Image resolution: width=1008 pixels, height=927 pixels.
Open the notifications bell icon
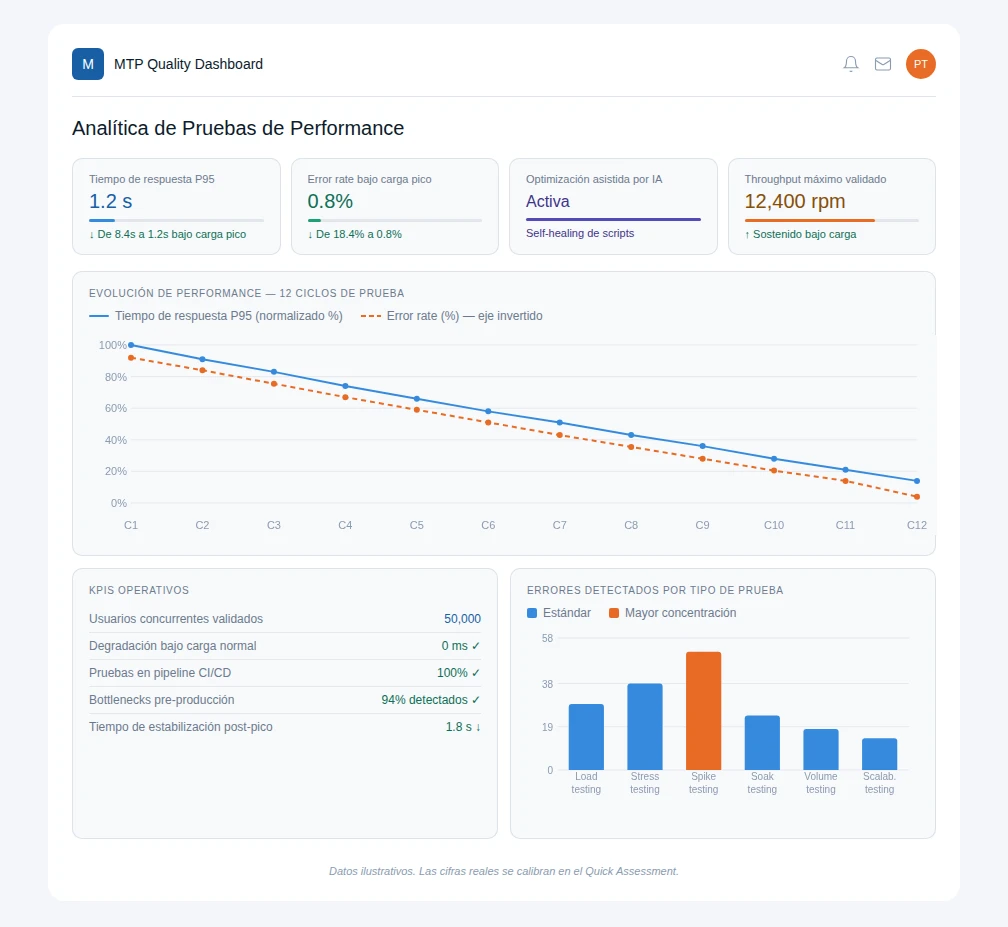point(850,64)
